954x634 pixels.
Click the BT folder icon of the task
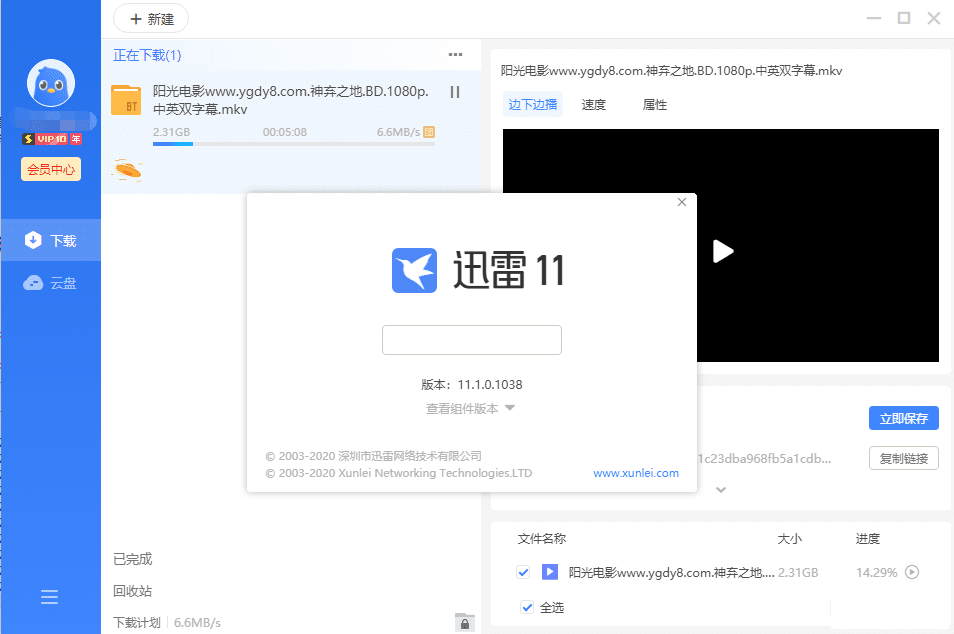point(126,100)
